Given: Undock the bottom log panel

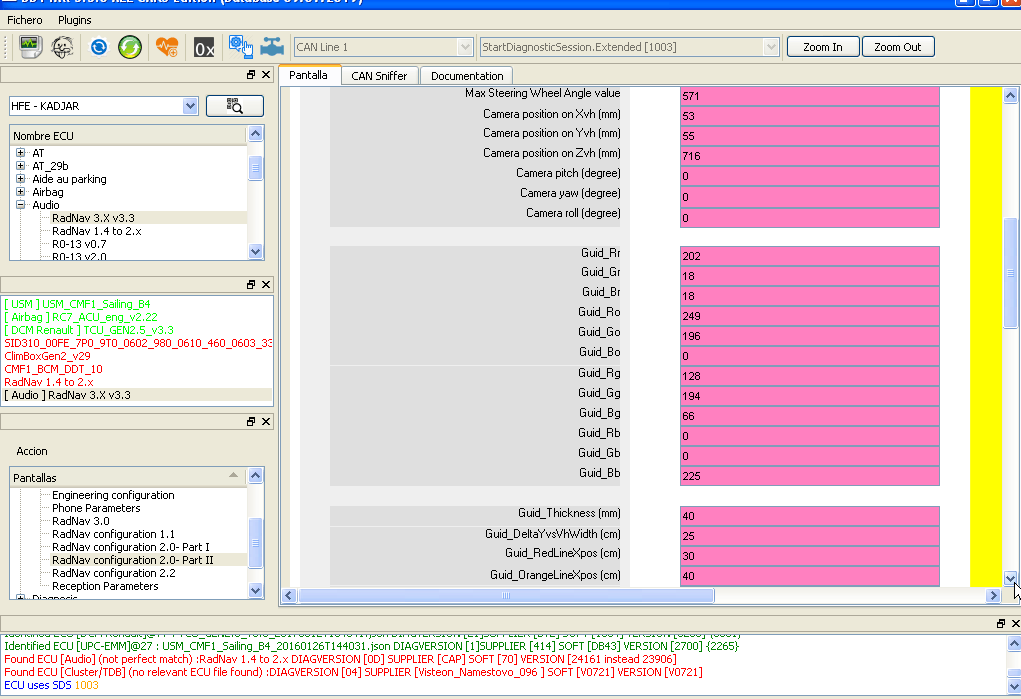Looking at the screenshot, I should pos(1001,623).
